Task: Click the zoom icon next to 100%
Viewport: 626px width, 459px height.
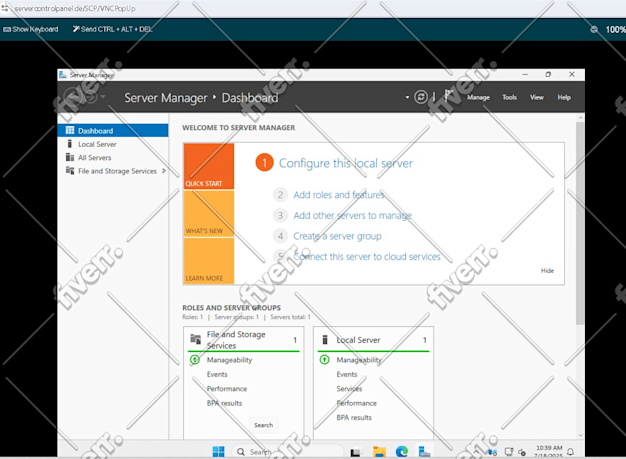Action: pos(594,30)
